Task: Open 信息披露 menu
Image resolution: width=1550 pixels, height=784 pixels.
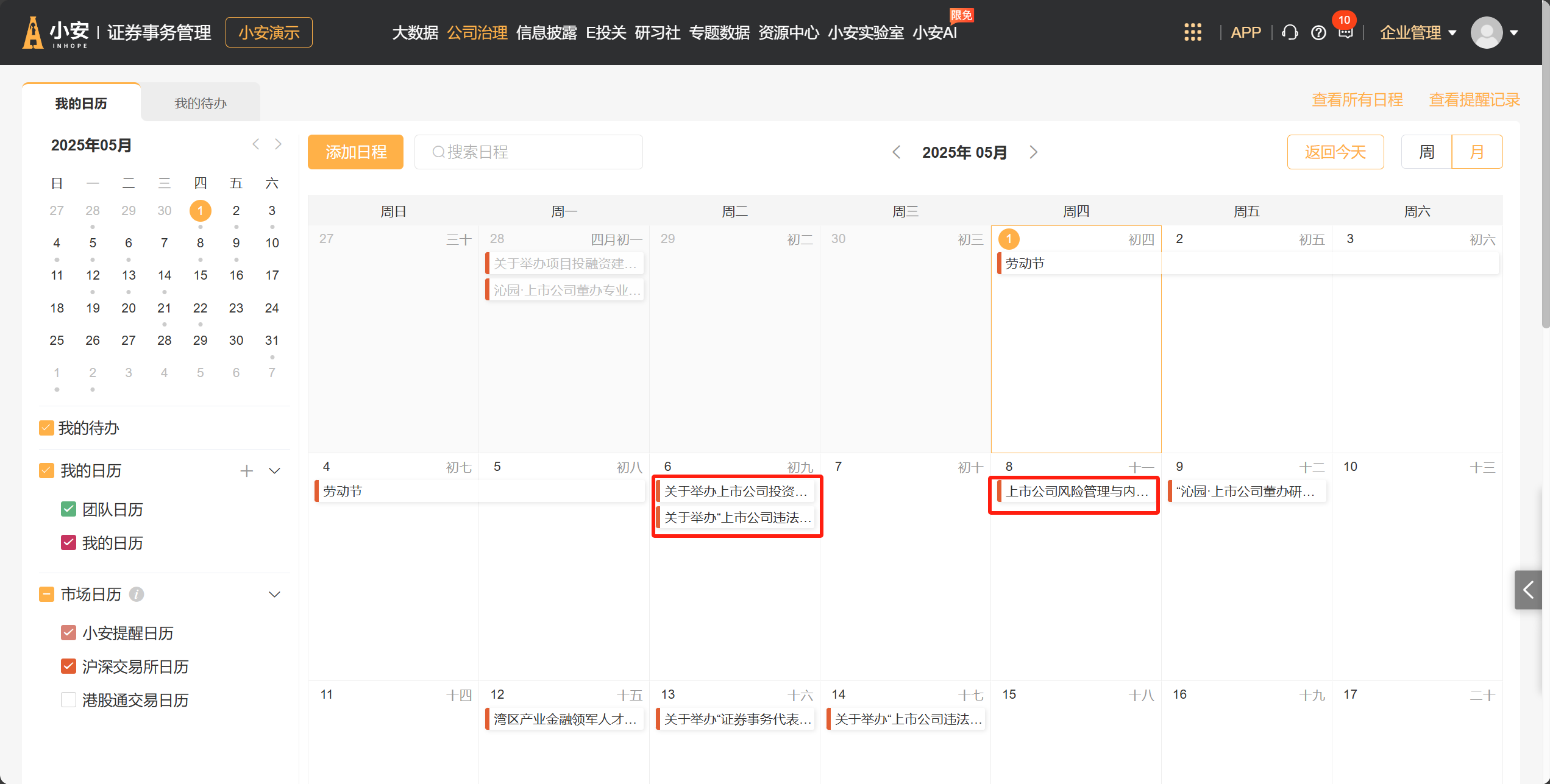Action: (547, 32)
